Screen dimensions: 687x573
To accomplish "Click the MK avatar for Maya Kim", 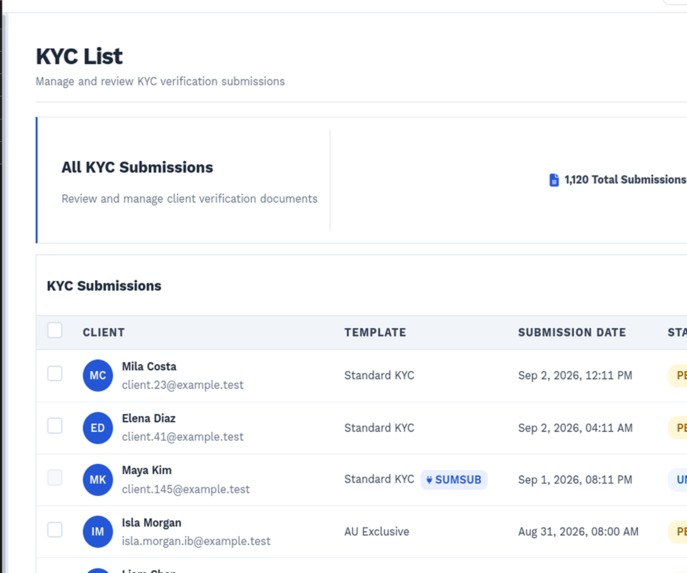I will coord(98,480).
